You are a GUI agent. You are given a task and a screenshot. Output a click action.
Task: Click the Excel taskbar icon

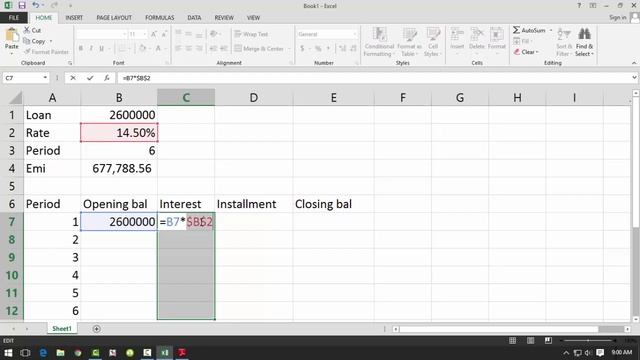pos(165,352)
